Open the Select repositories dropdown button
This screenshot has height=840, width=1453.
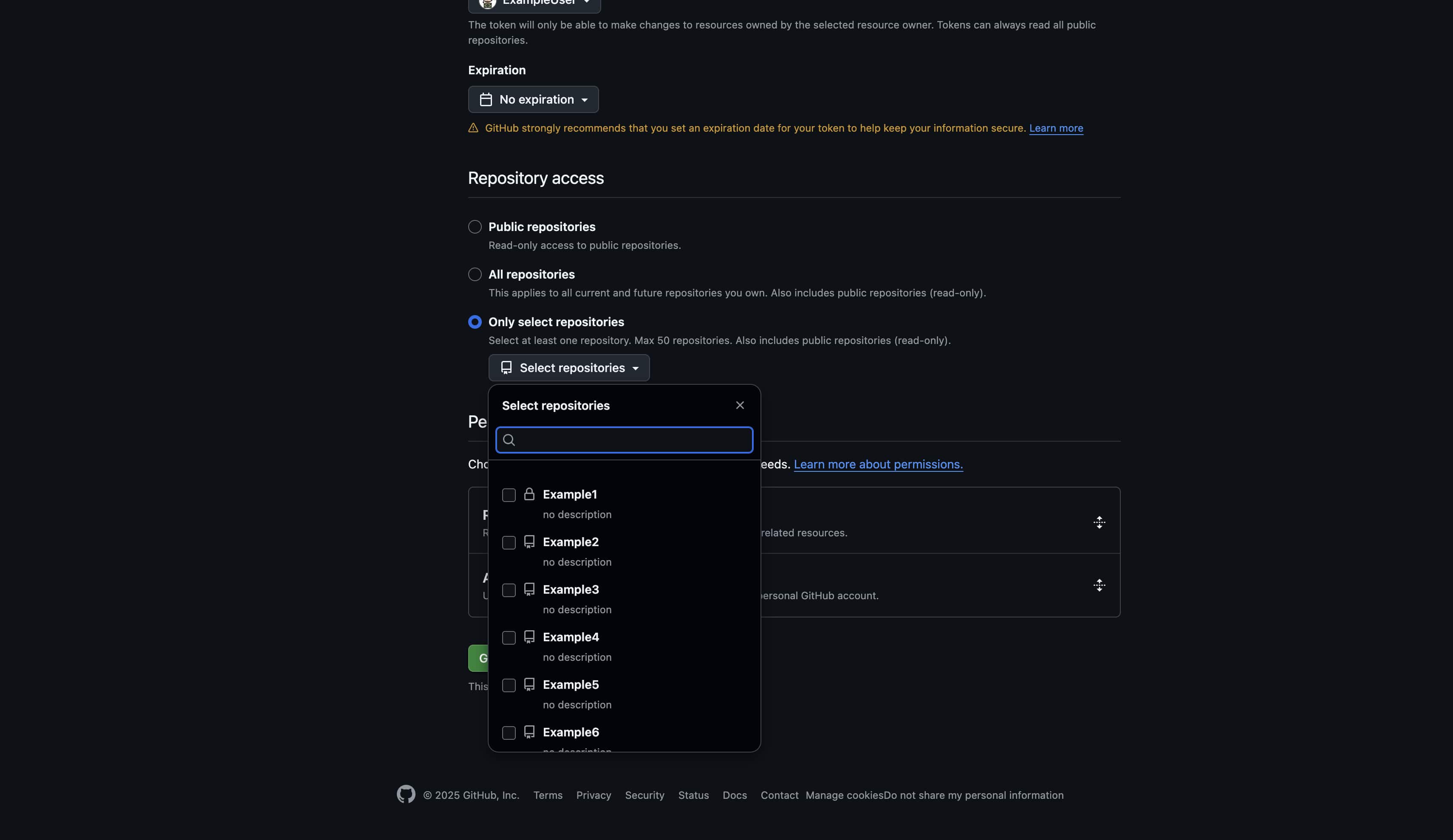(569, 368)
